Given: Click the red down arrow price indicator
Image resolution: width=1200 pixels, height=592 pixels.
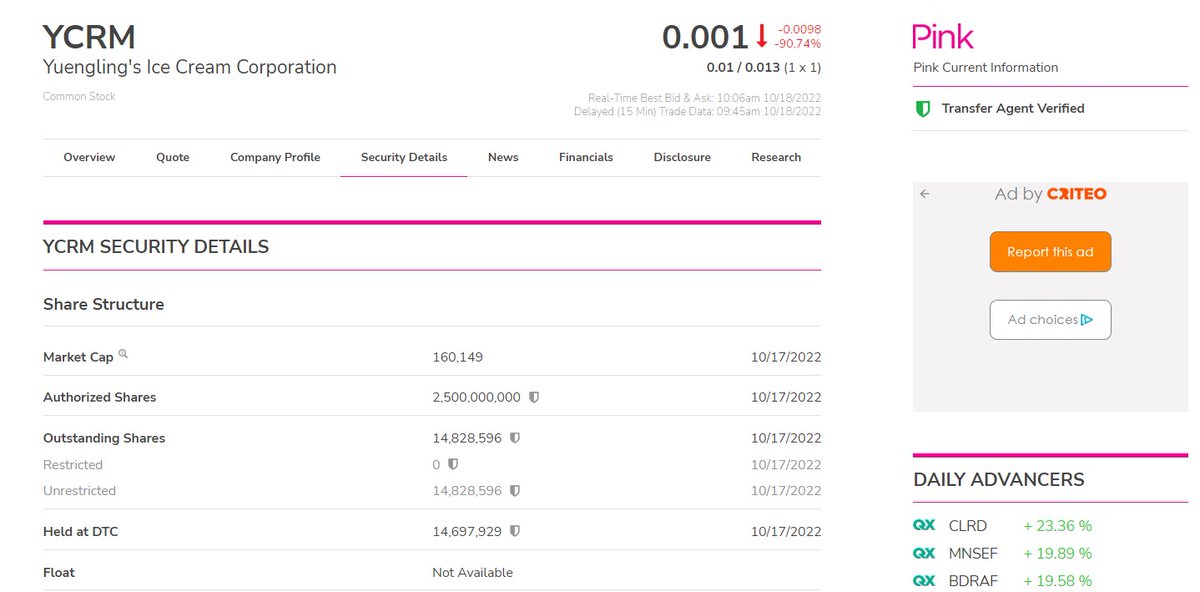Looking at the screenshot, I should (x=761, y=37).
